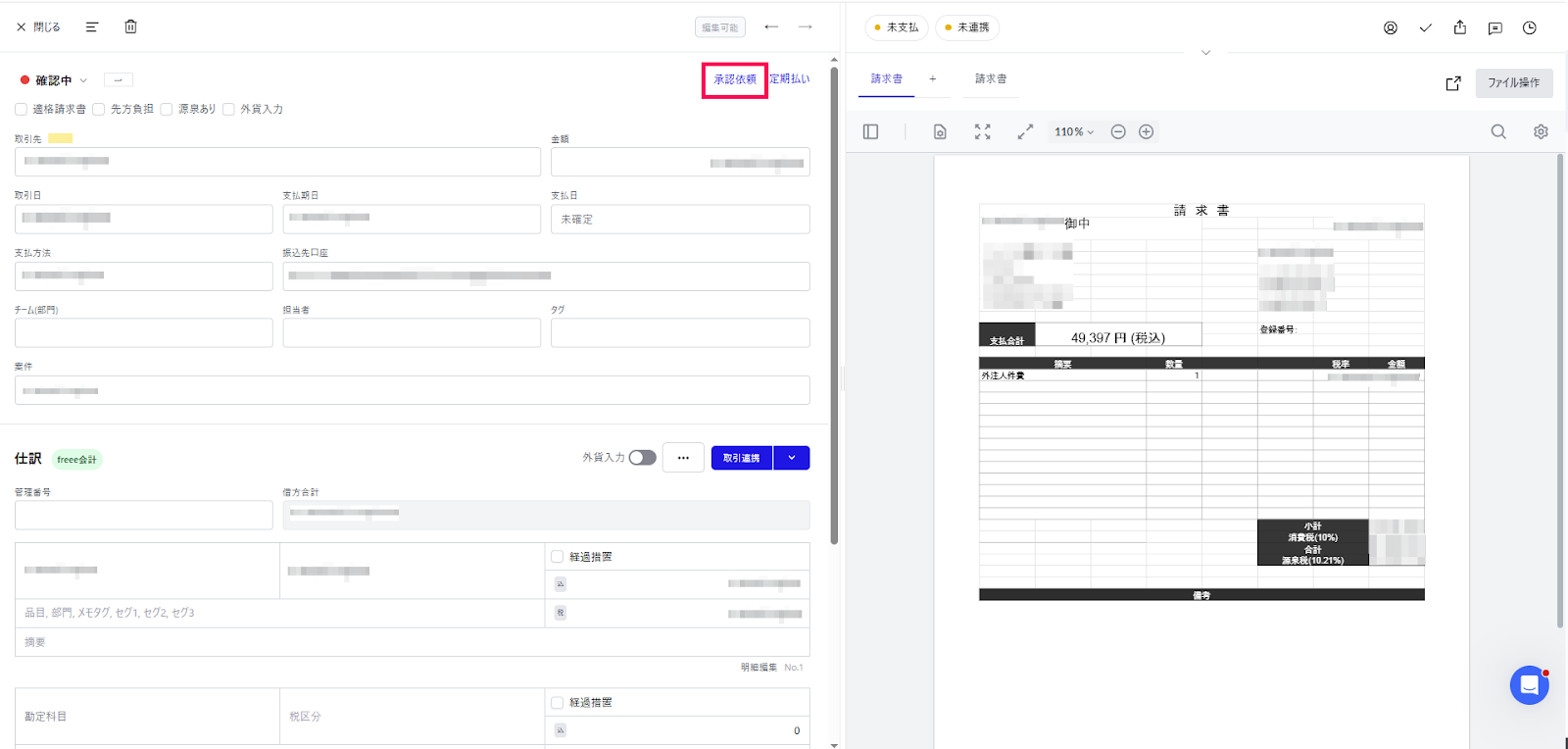
Task: Click the 支払日 field showing 未確定
Action: point(680,219)
